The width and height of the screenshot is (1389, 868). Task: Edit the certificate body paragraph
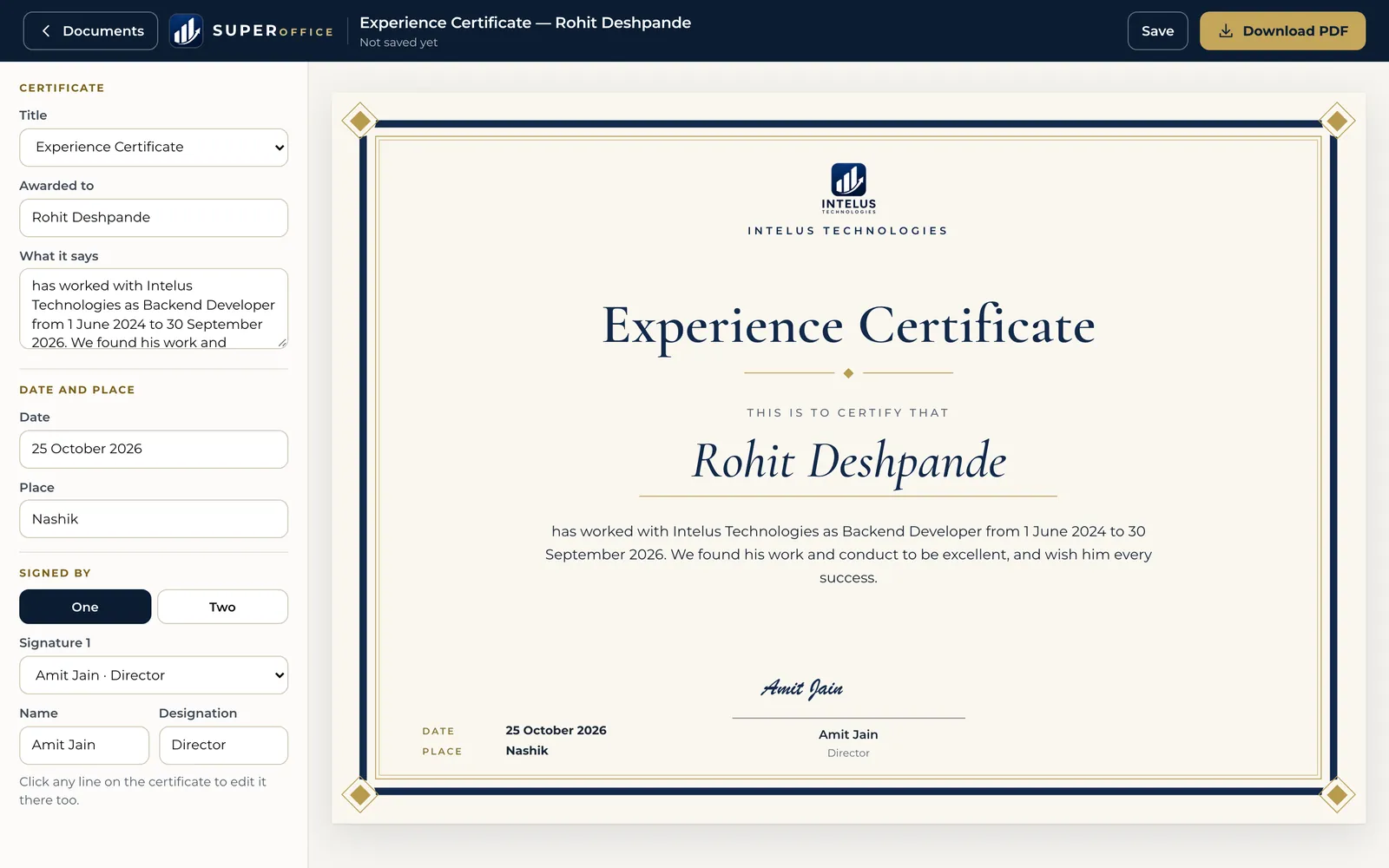coord(848,555)
